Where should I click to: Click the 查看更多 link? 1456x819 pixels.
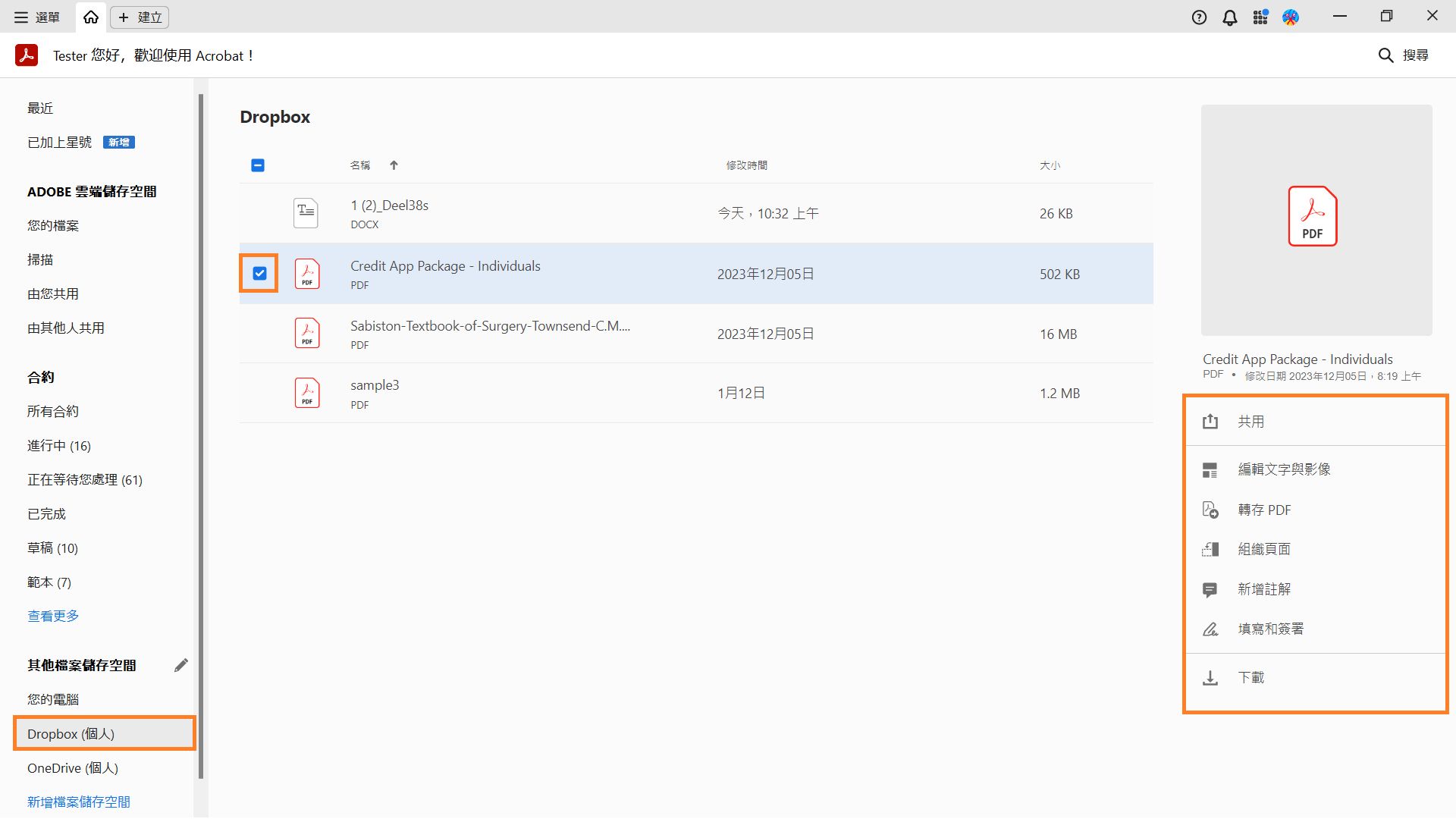point(53,617)
